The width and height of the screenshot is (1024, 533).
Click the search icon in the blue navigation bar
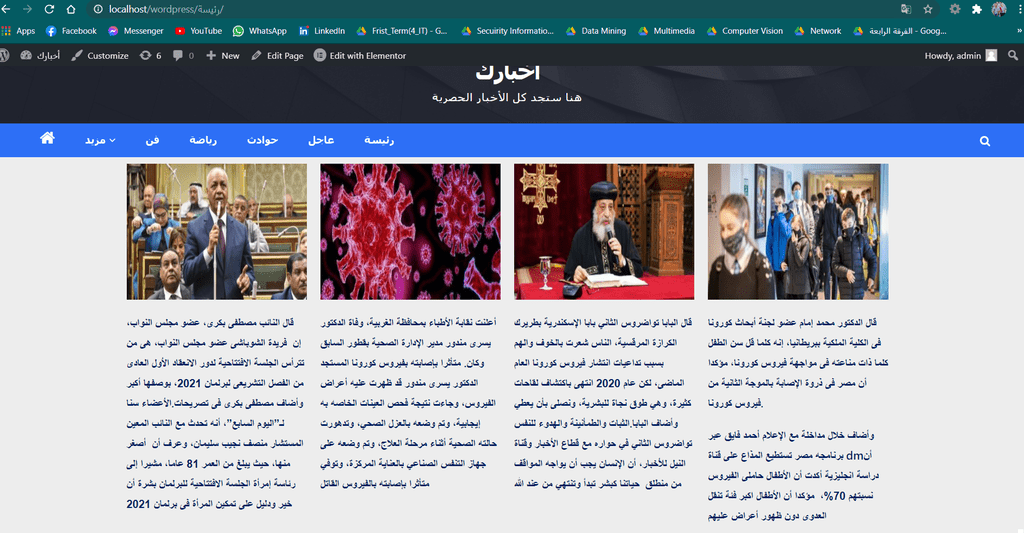pos(985,140)
